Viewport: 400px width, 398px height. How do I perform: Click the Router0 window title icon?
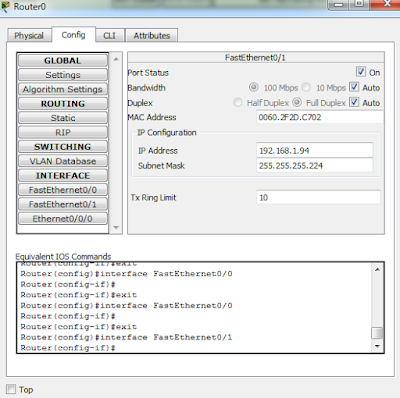[5, 6]
